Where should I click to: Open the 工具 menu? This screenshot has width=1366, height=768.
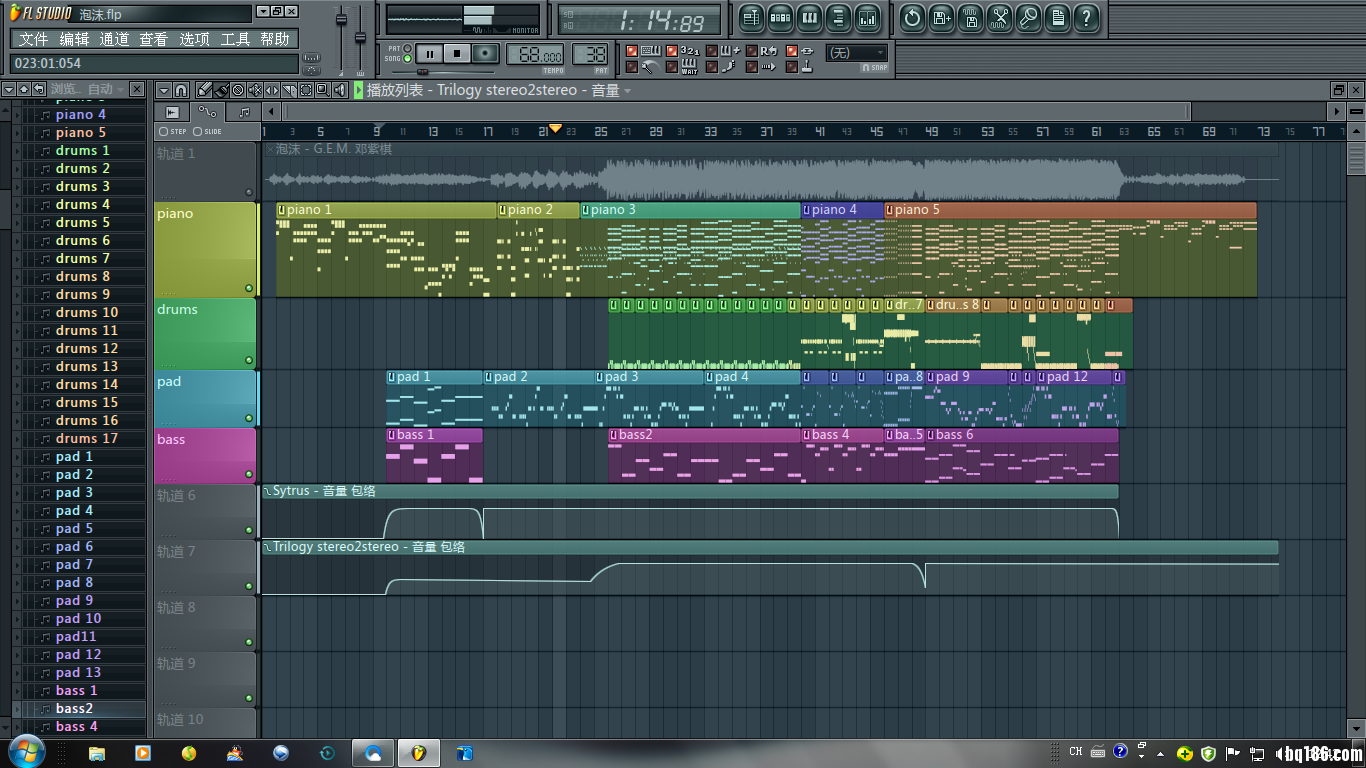coord(235,39)
